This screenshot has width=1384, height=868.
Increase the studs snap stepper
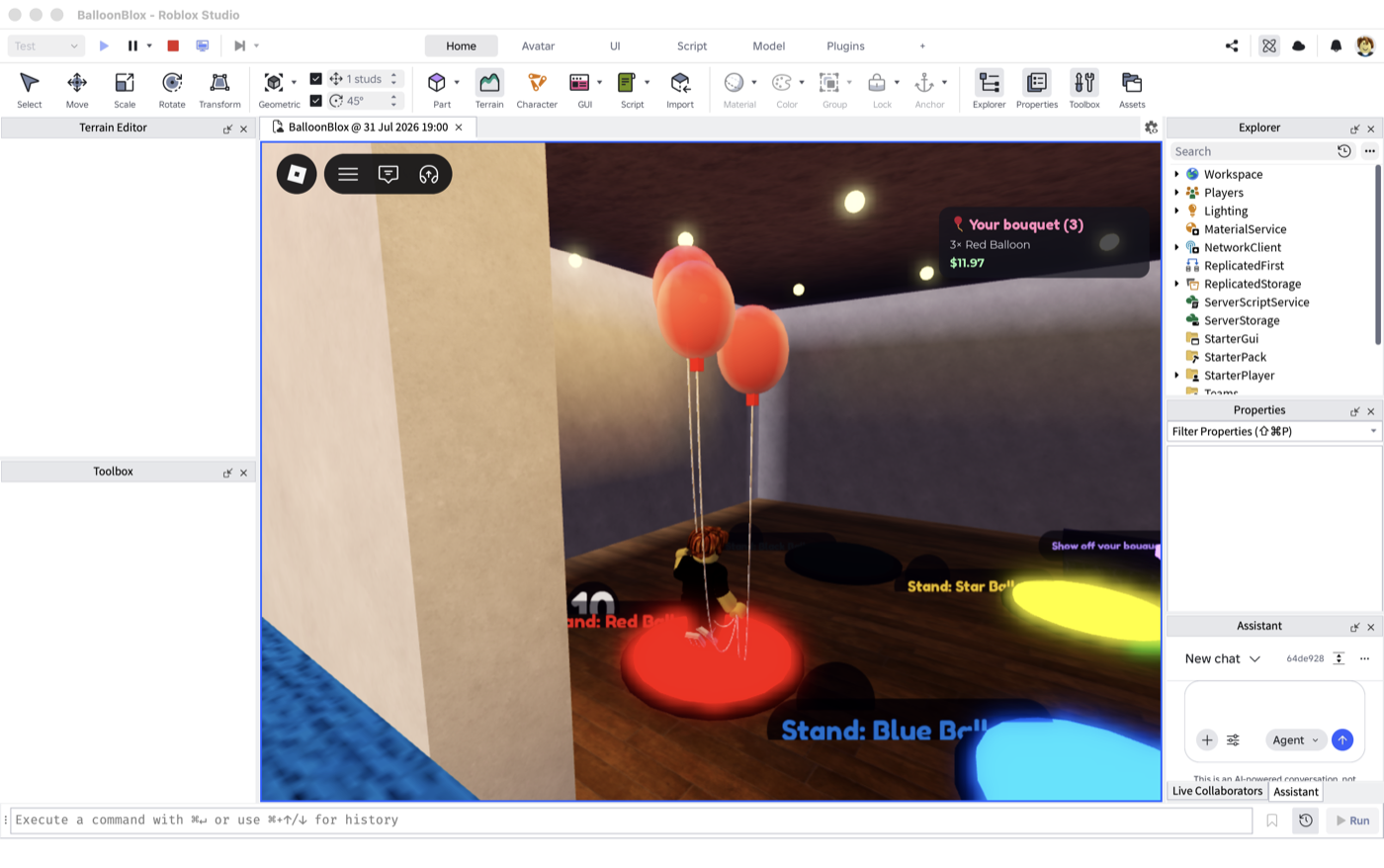(x=393, y=75)
